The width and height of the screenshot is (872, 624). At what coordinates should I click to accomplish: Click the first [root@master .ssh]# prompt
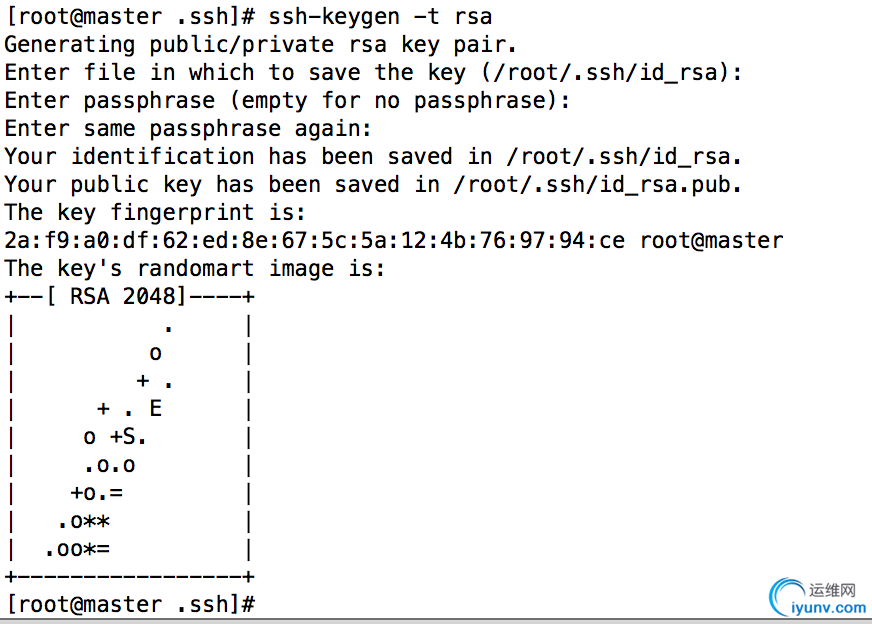[x=130, y=17]
